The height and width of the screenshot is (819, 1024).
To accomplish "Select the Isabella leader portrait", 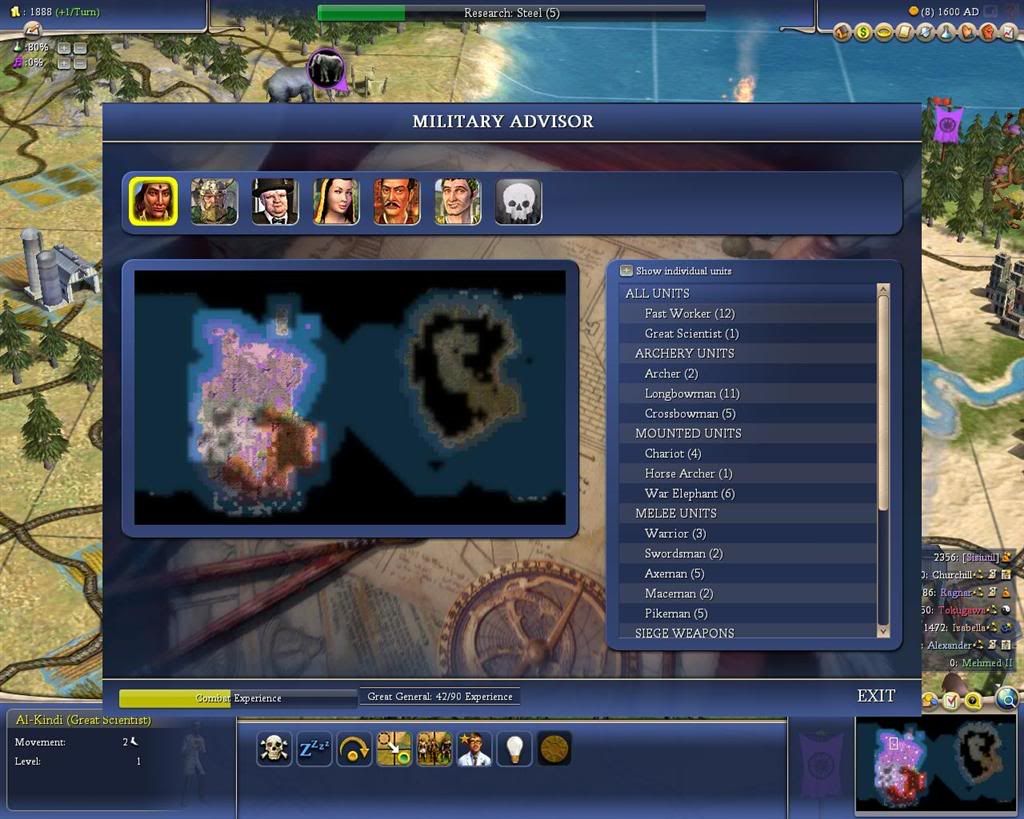I will coord(336,201).
